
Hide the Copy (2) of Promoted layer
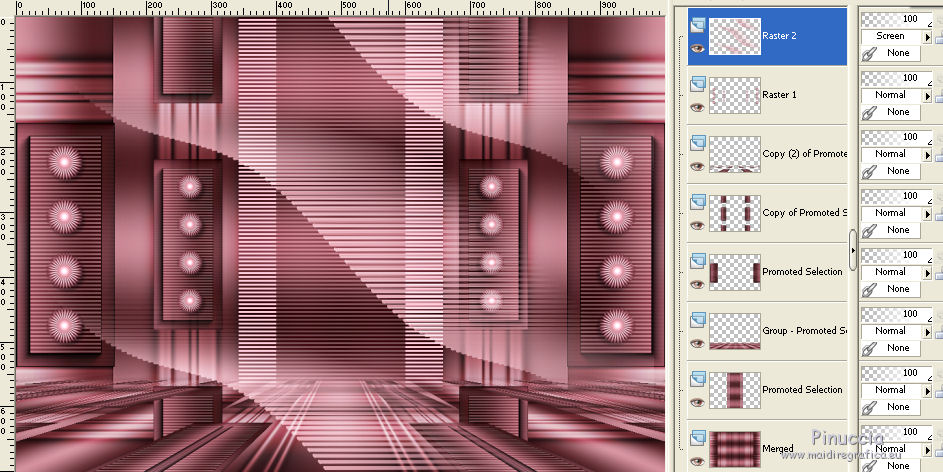point(698,166)
